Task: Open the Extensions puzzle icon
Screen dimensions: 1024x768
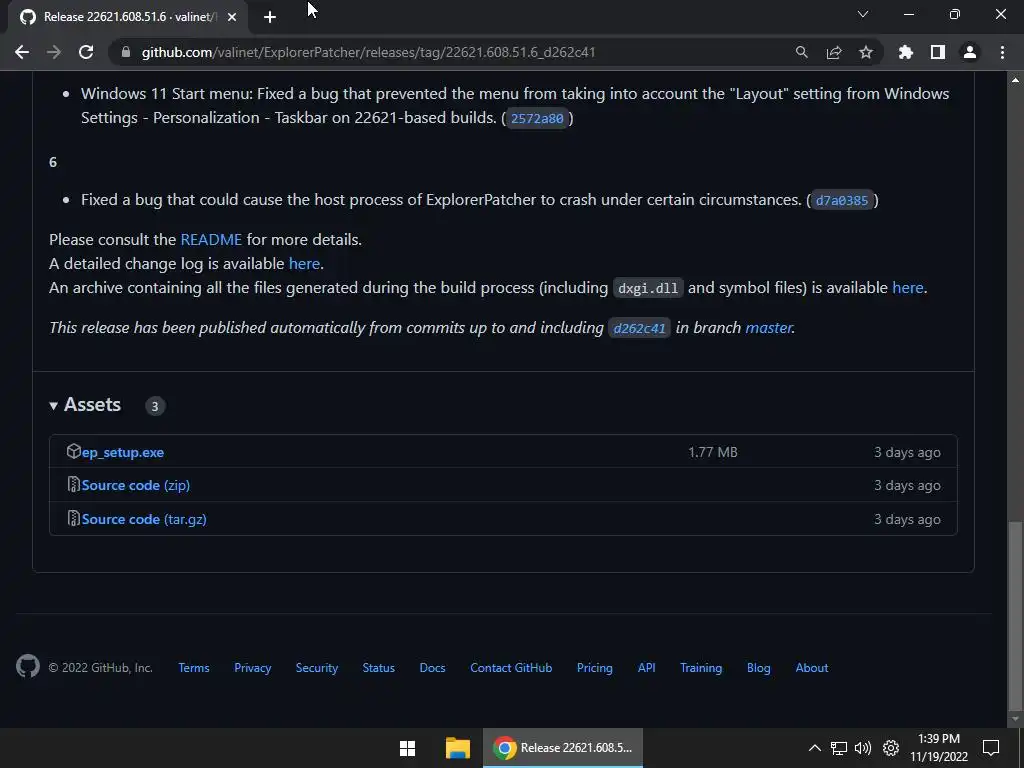Action: click(906, 52)
